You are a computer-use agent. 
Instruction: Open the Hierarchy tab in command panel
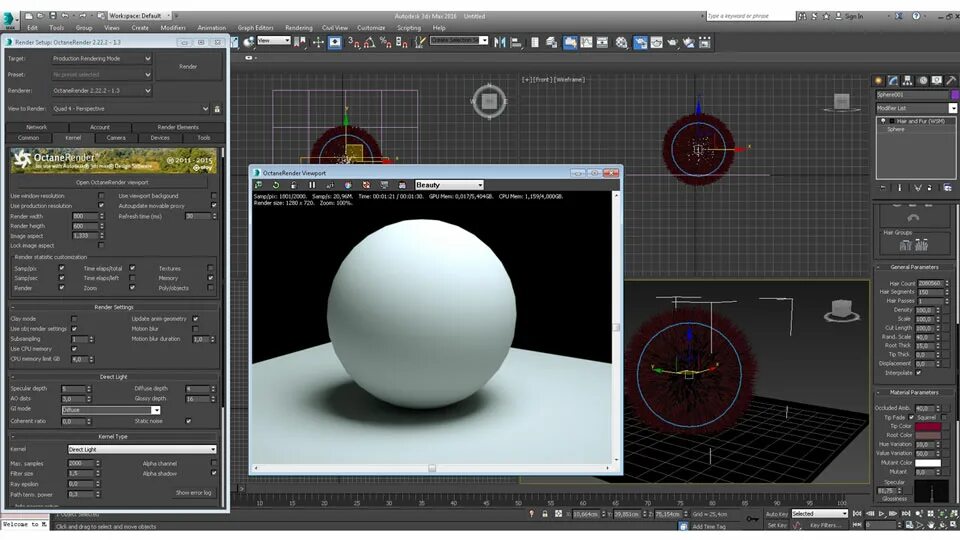(907, 80)
